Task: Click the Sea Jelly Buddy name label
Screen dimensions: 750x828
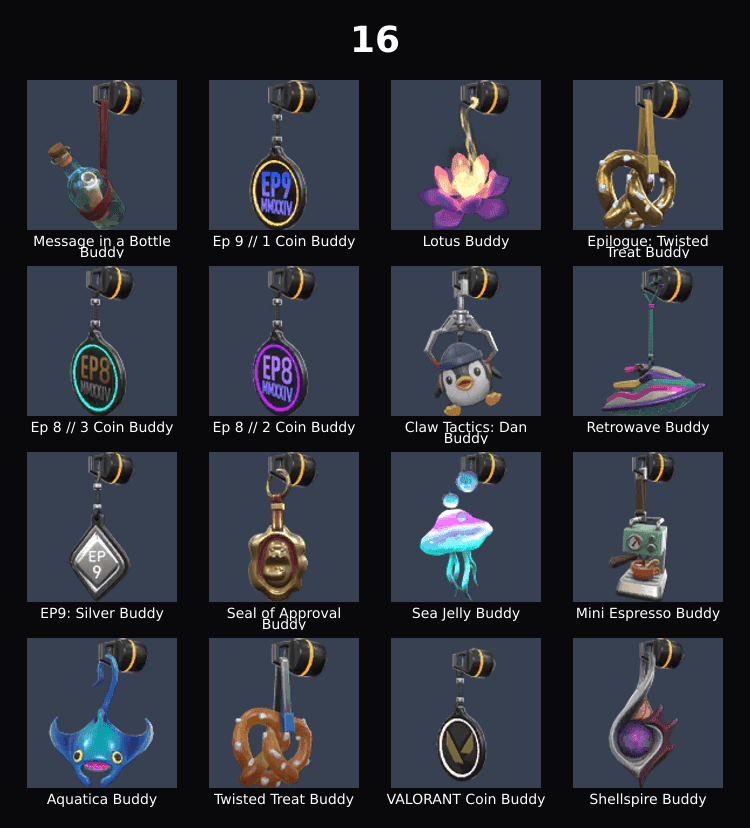Action: [466, 613]
